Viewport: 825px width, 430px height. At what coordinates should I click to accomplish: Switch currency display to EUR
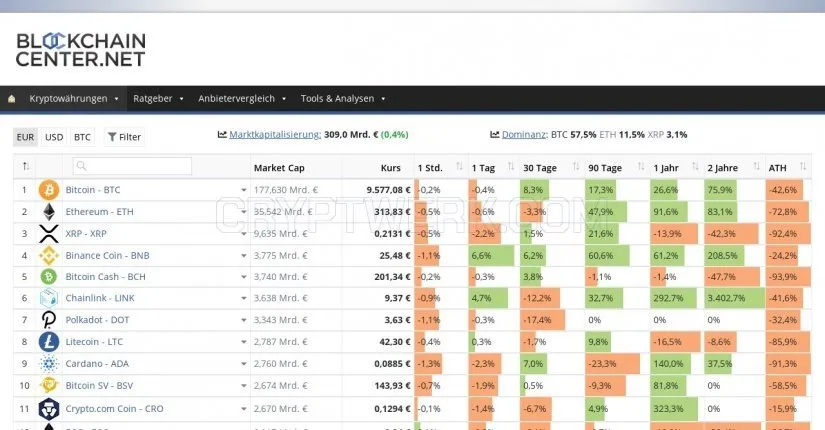[25, 137]
